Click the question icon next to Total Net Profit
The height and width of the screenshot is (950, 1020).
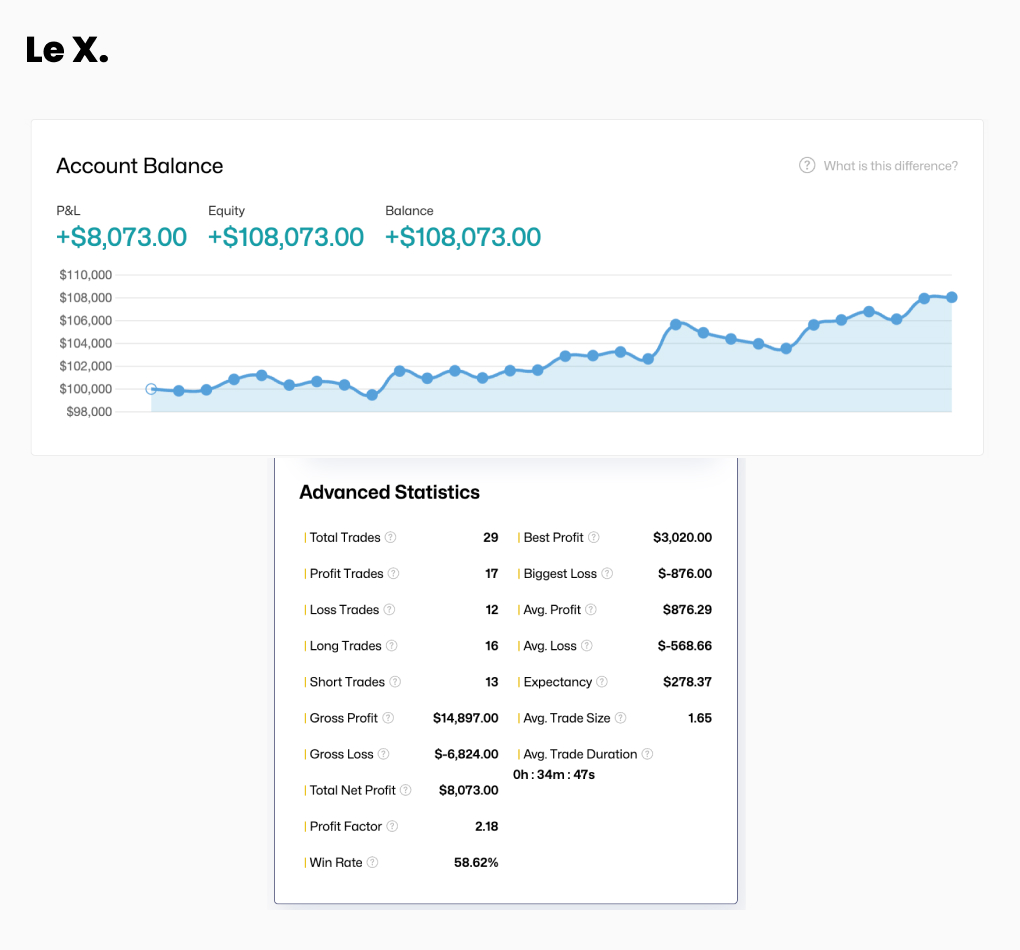coord(406,790)
